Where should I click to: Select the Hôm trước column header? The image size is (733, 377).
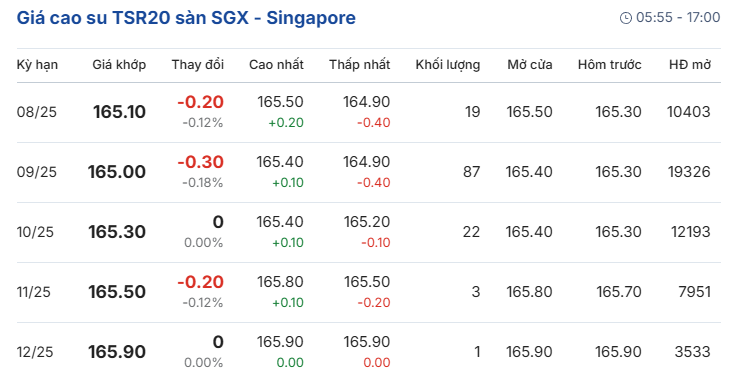[610, 65]
